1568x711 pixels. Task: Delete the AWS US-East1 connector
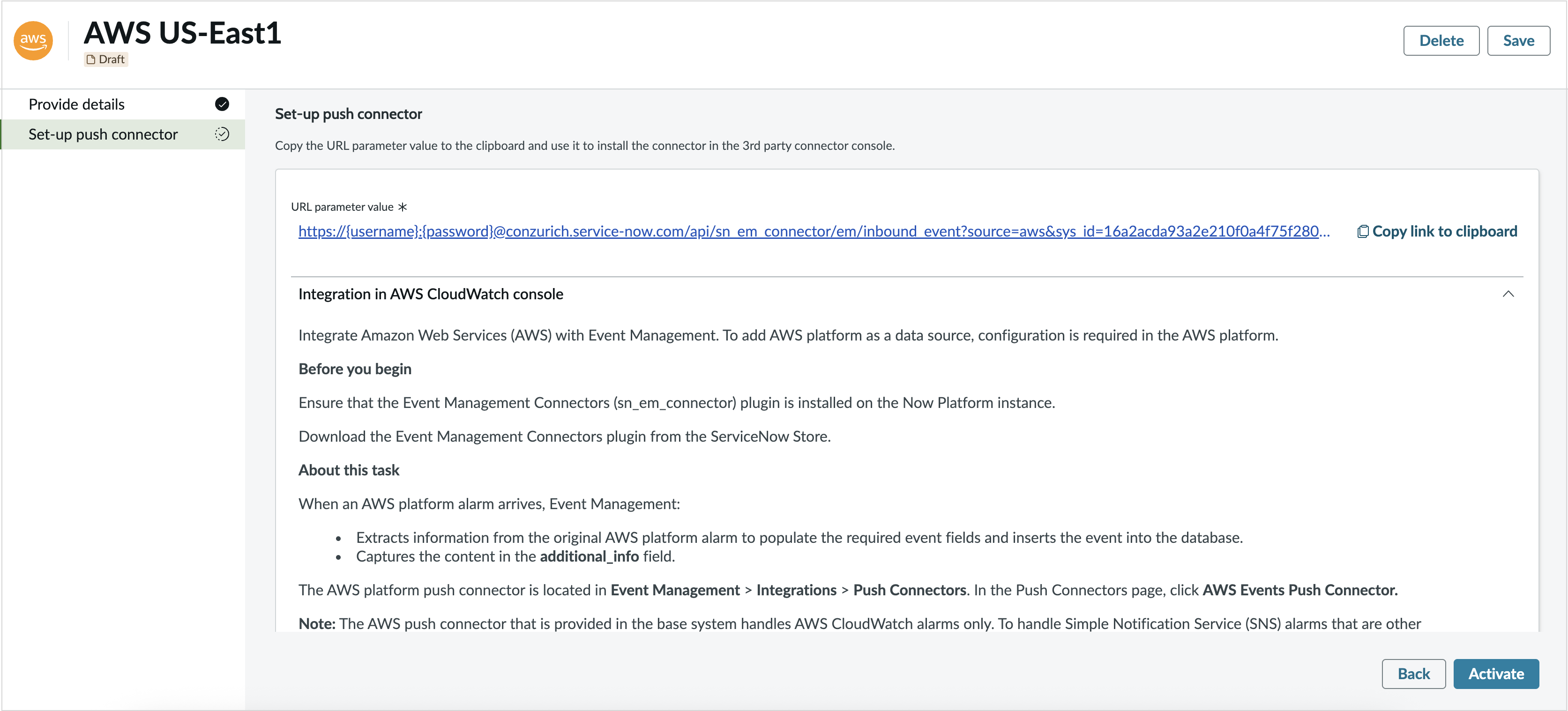coord(1441,41)
